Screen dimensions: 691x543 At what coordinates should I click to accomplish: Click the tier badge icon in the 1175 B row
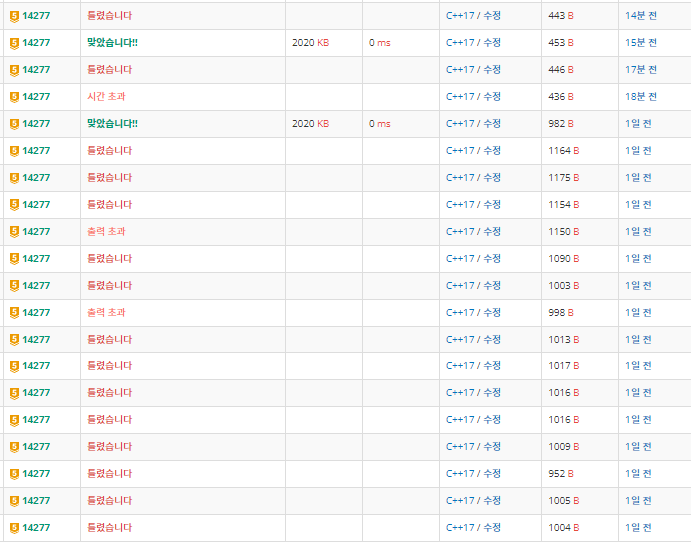point(14,178)
